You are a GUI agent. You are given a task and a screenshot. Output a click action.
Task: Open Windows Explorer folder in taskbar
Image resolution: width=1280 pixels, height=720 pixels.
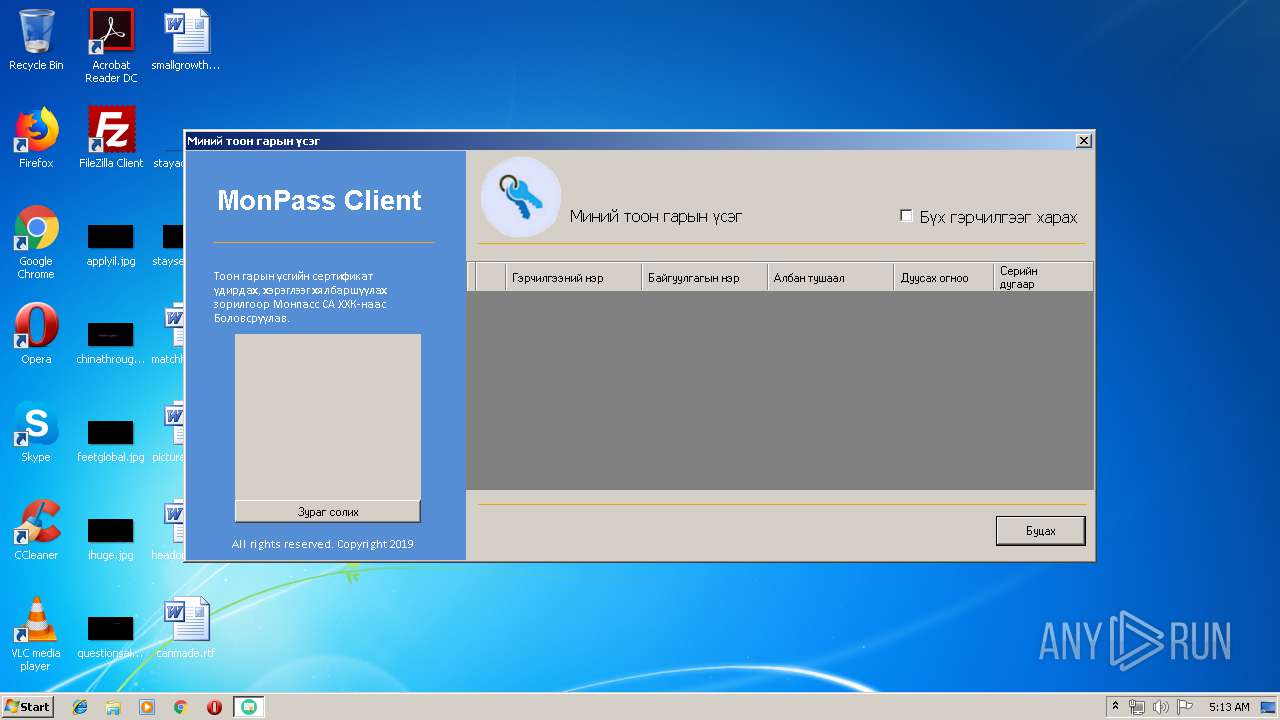point(113,707)
